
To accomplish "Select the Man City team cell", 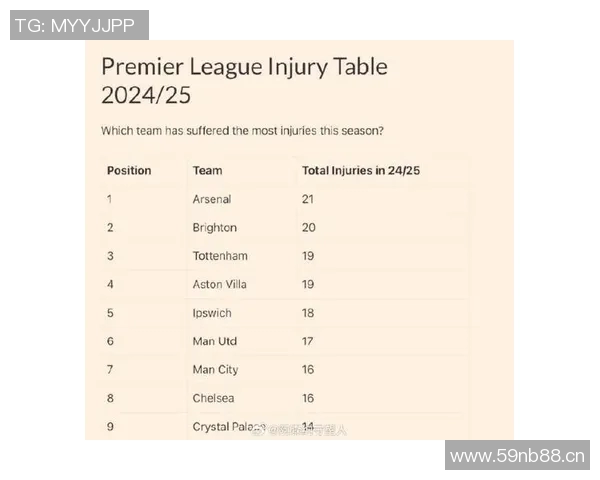I will point(215,370).
